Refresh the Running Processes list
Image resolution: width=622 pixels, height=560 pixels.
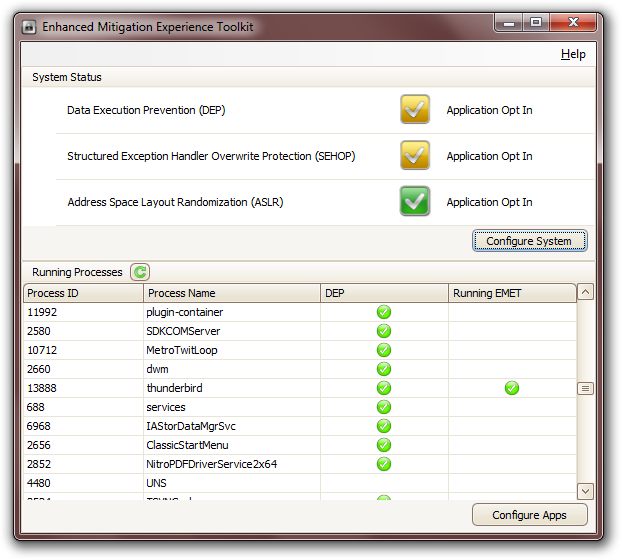tap(140, 272)
